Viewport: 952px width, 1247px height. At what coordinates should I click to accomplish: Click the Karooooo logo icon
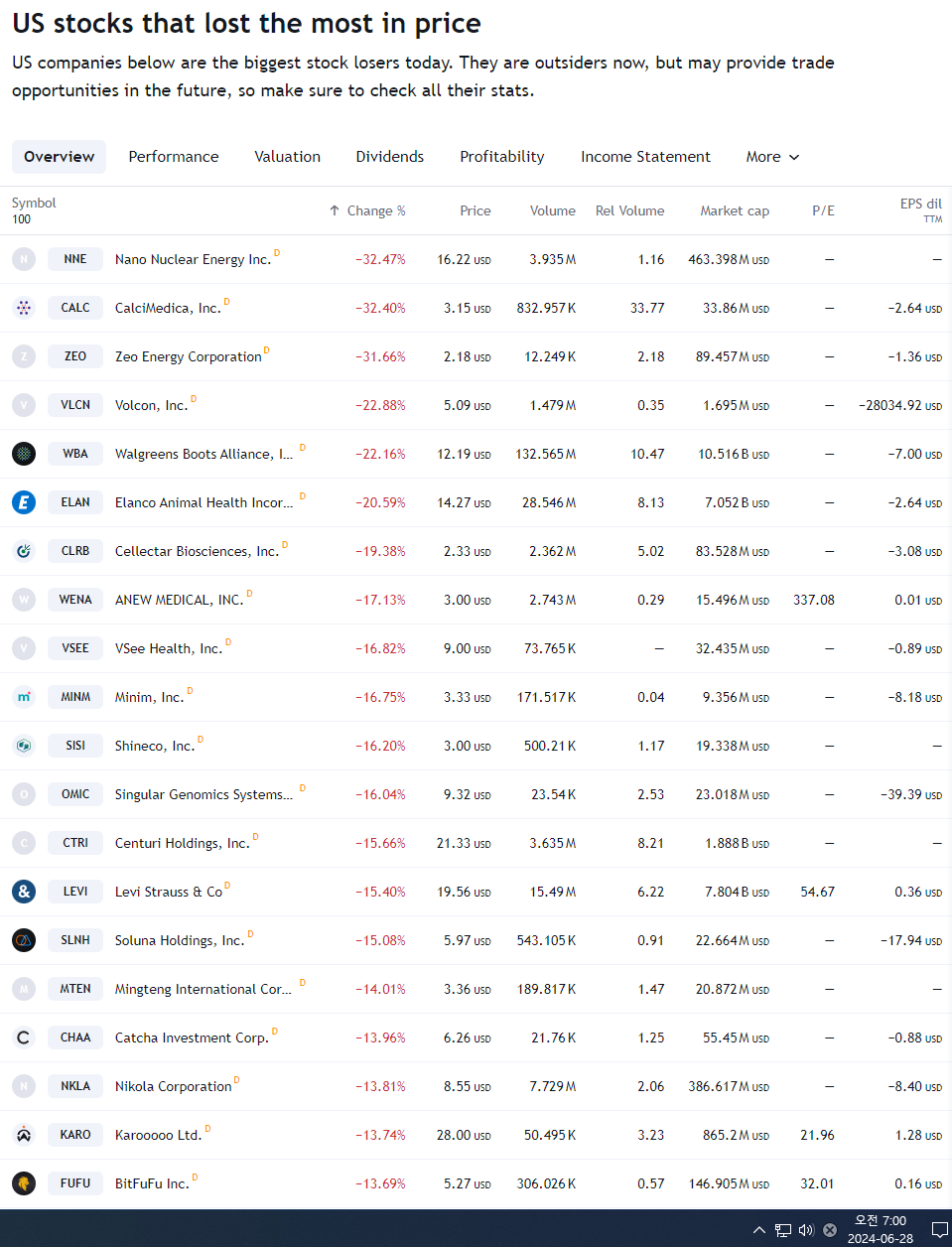pos(24,1135)
